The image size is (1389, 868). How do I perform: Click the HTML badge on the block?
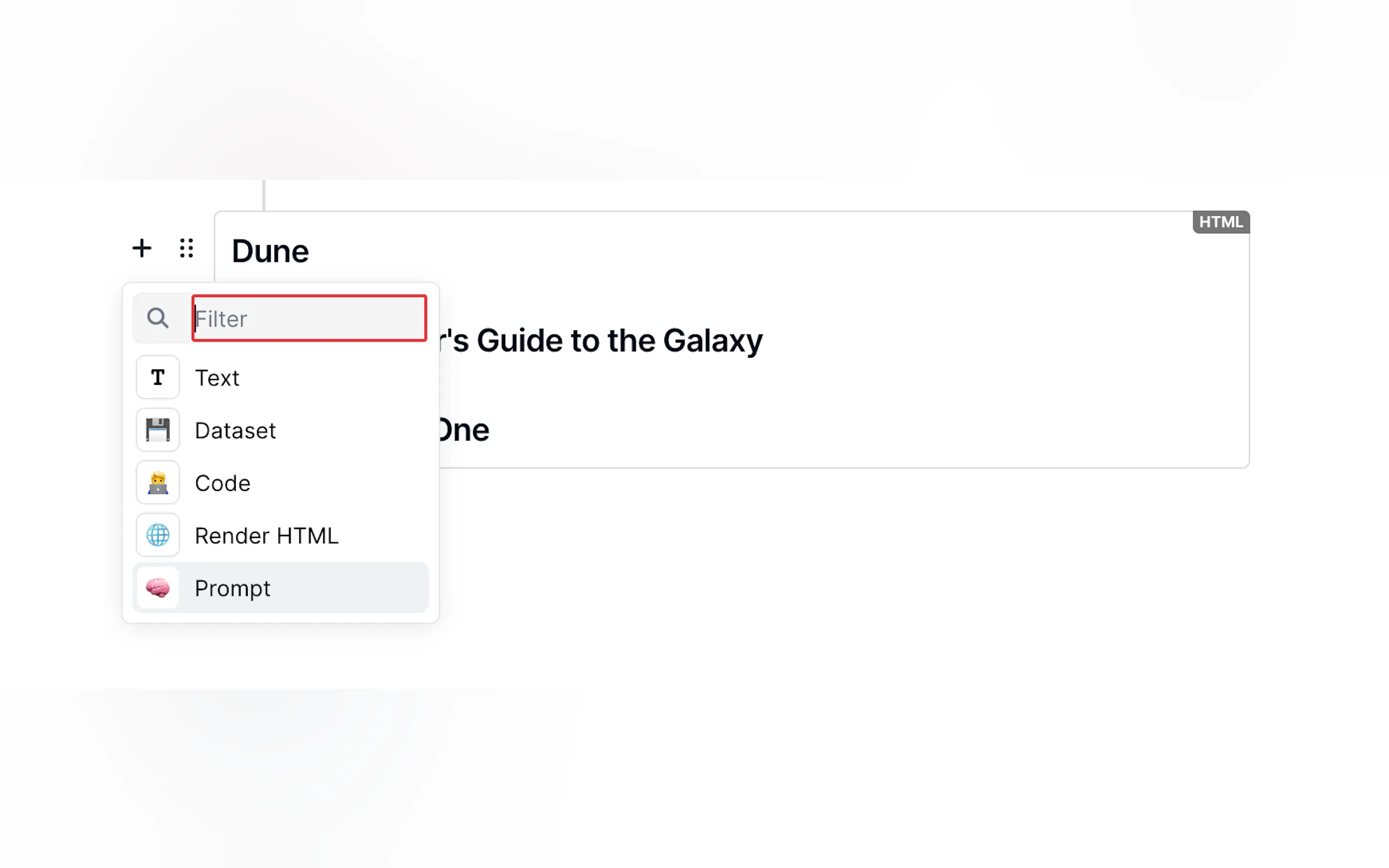coord(1220,222)
